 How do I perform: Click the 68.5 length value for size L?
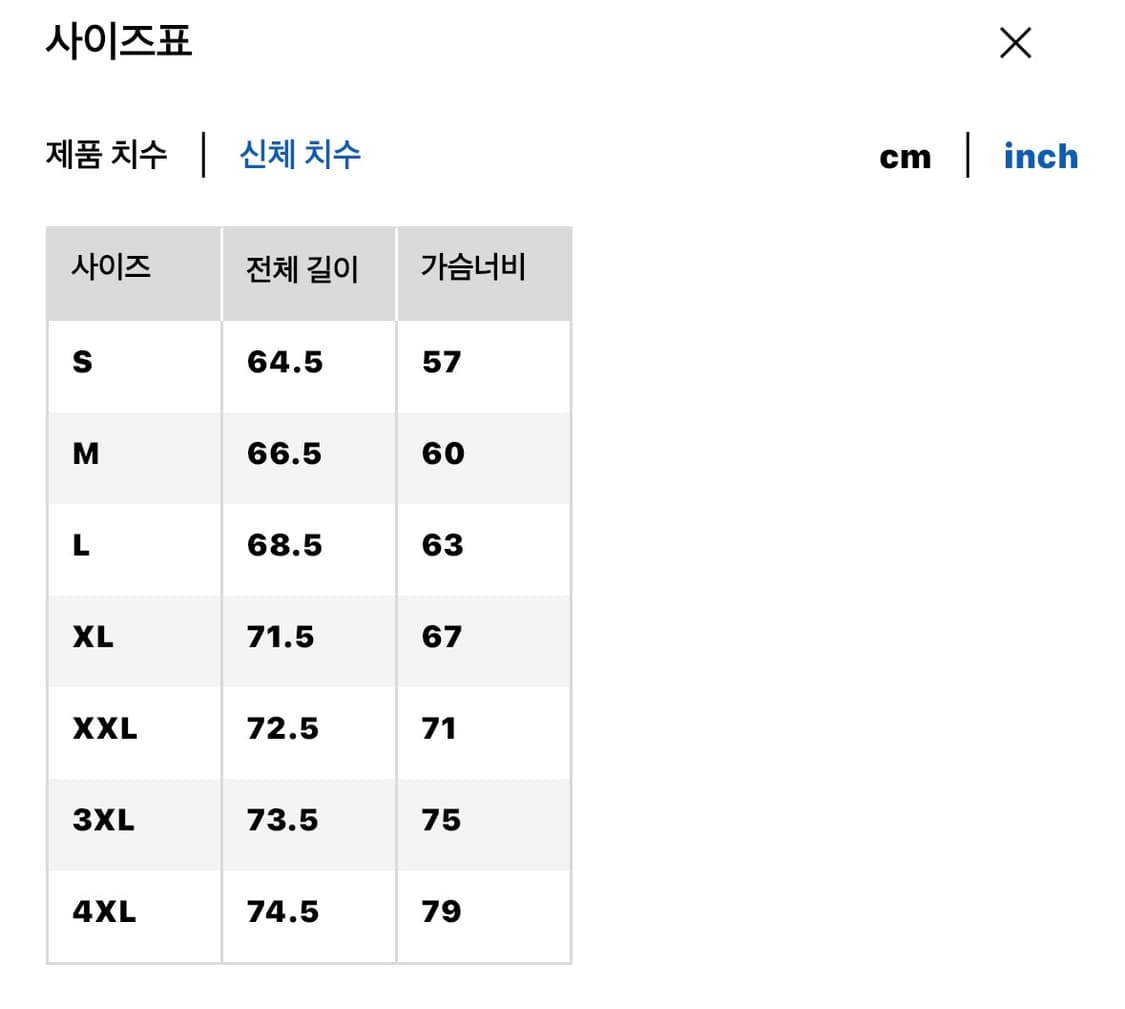[284, 546]
